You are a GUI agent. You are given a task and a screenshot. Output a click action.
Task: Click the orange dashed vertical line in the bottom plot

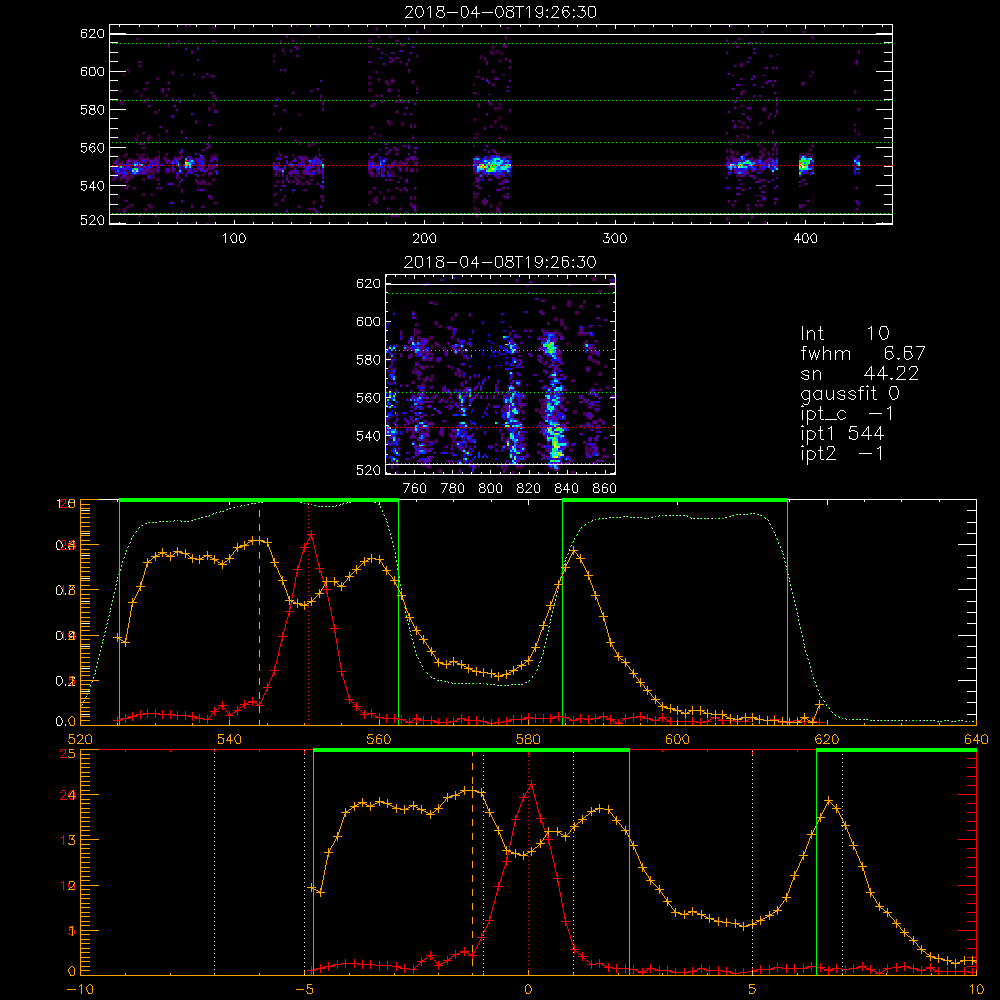(x=473, y=862)
